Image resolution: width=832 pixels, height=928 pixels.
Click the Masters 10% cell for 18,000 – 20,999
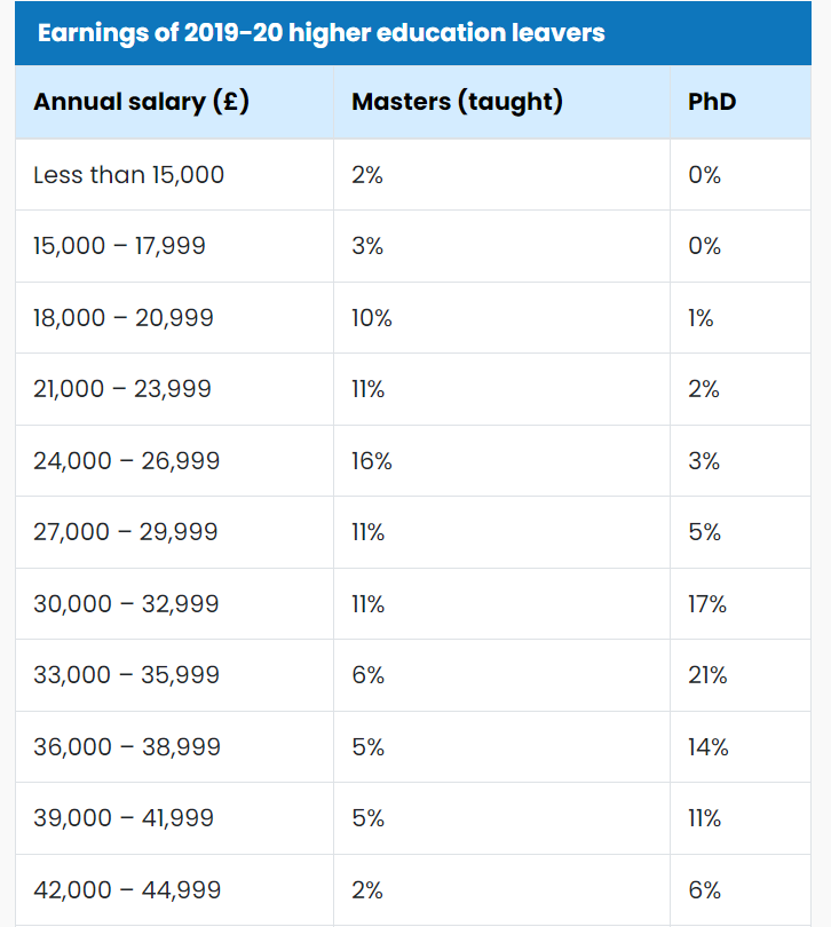[x=502, y=318]
